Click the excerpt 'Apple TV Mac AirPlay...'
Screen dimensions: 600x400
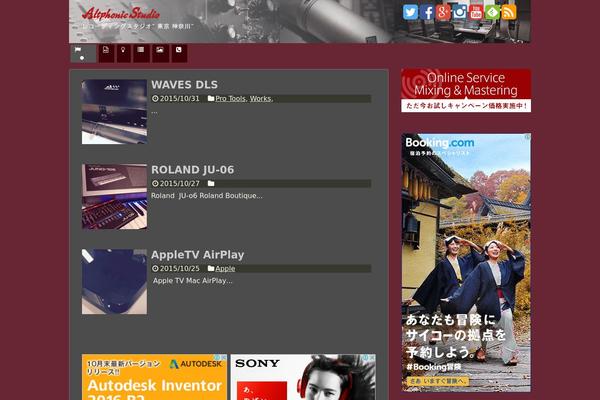[192, 281]
